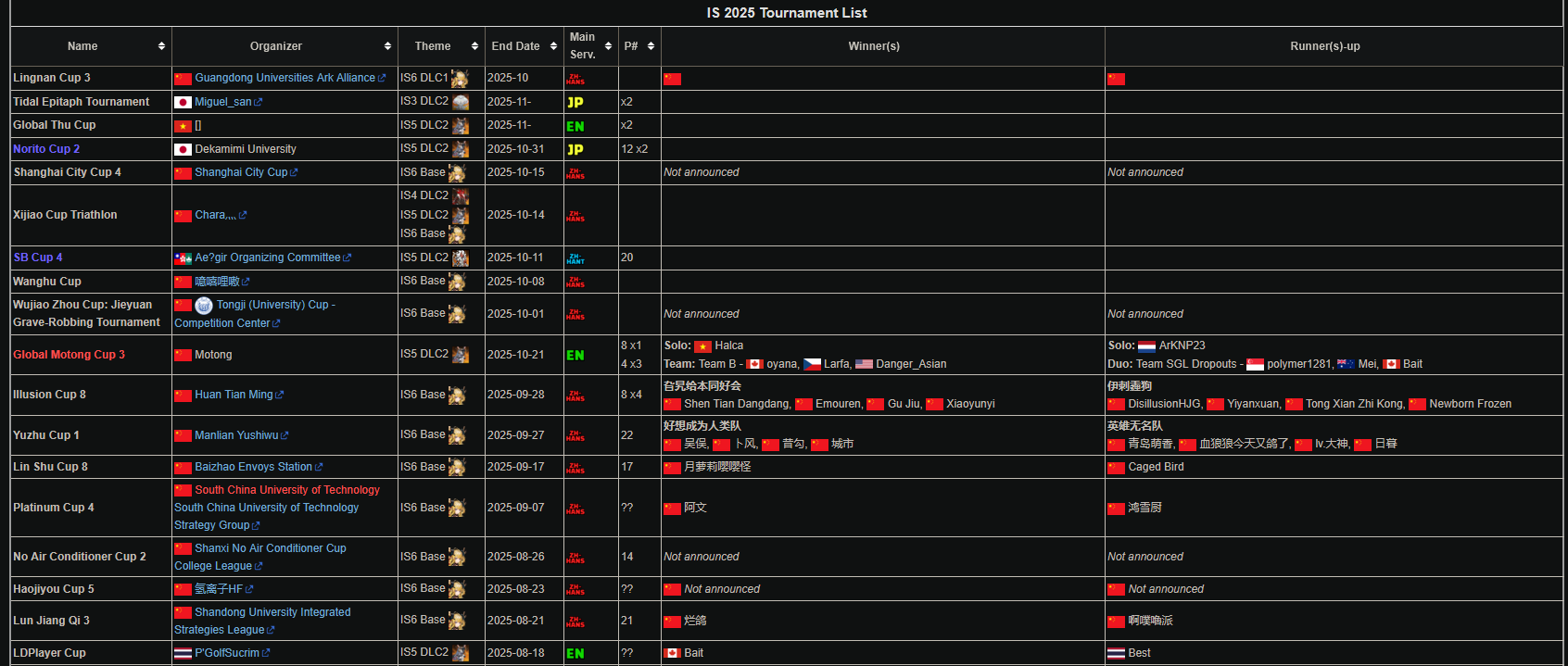Click JP server icon in Norito Cup 2 row

click(575, 149)
